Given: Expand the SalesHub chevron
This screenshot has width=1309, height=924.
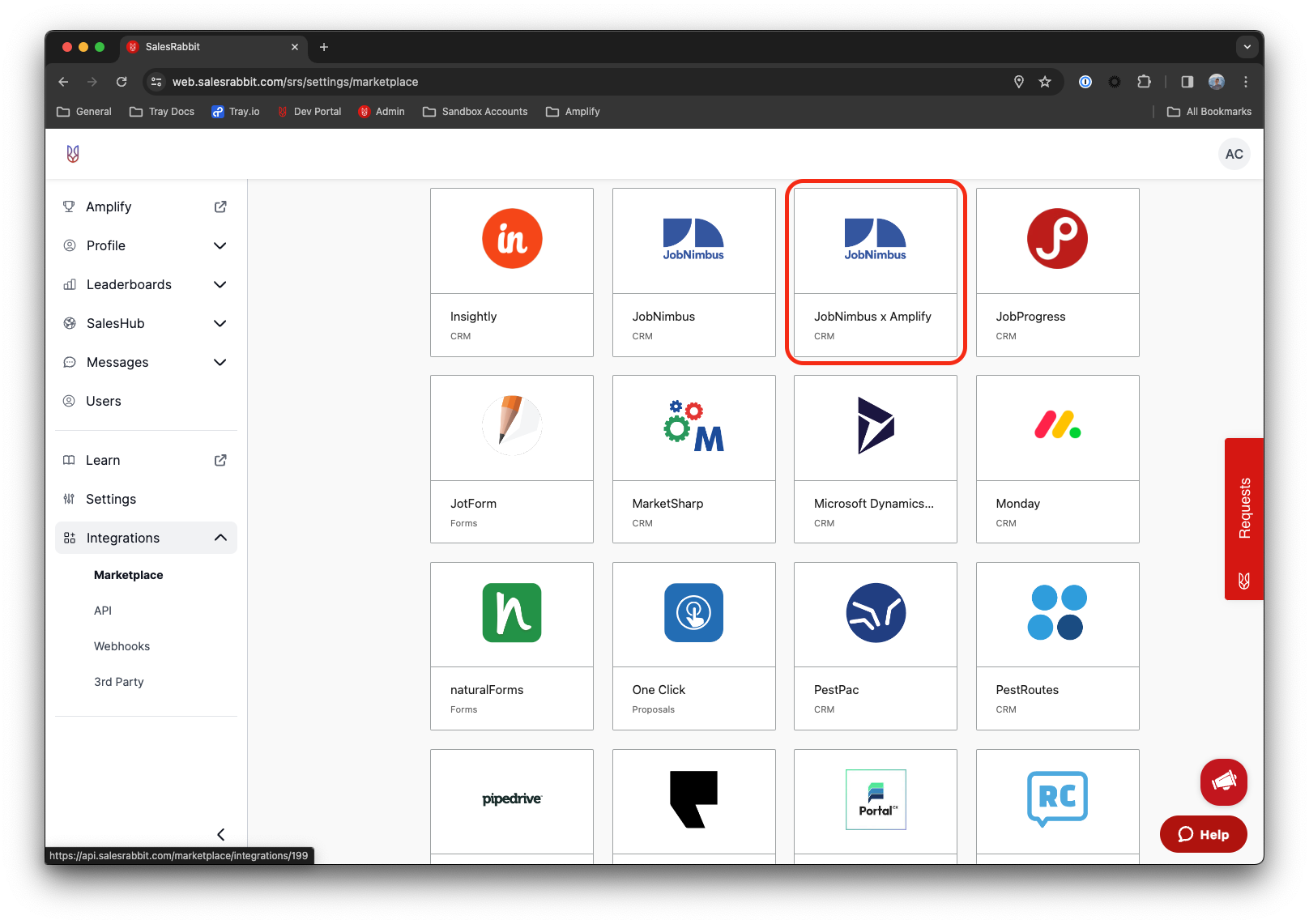Looking at the screenshot, I should click(x=220, y=323).
